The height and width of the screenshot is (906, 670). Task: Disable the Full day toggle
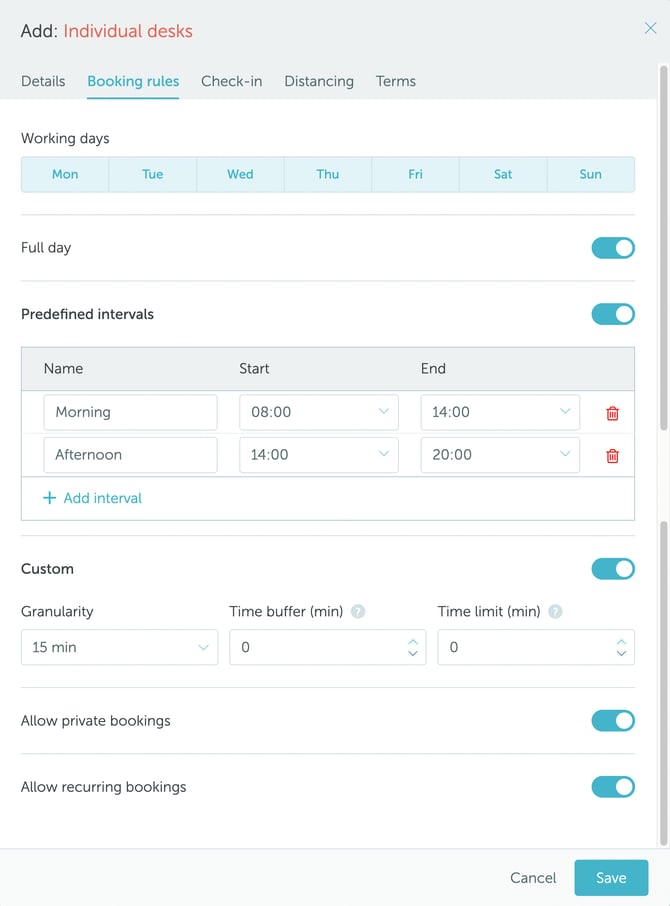[613, 248]
